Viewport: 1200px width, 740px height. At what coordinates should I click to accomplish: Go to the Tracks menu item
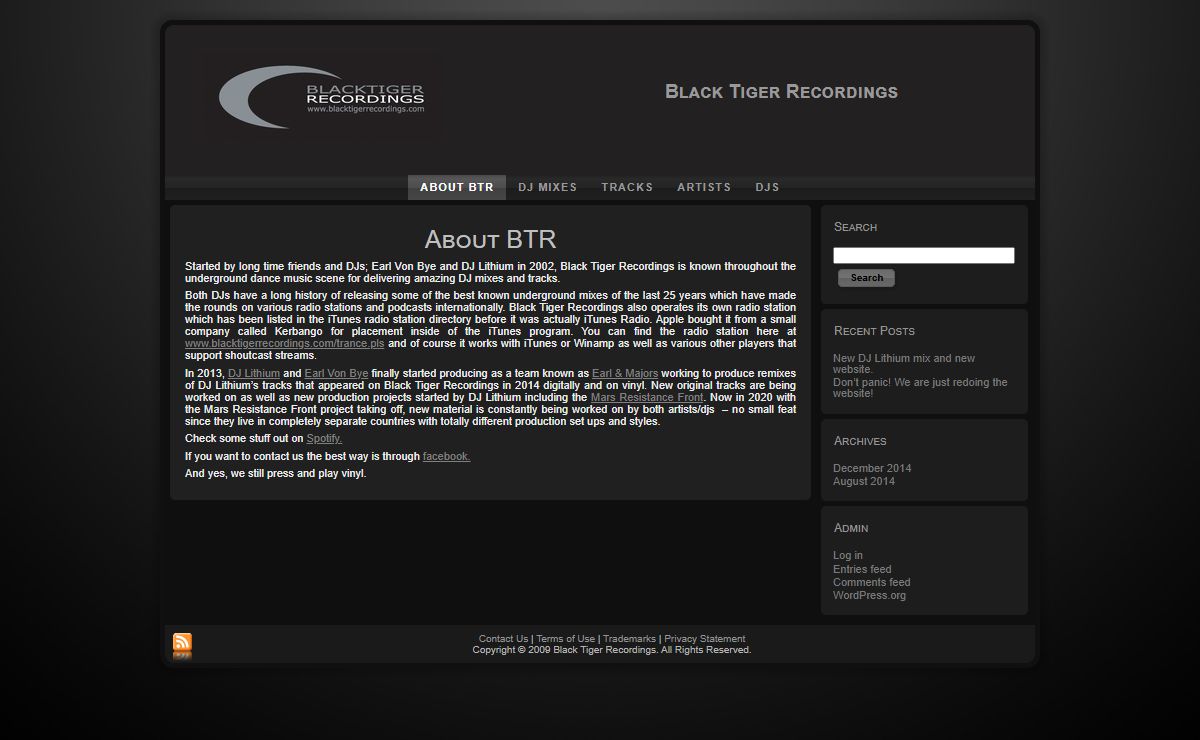click(627, 187)
